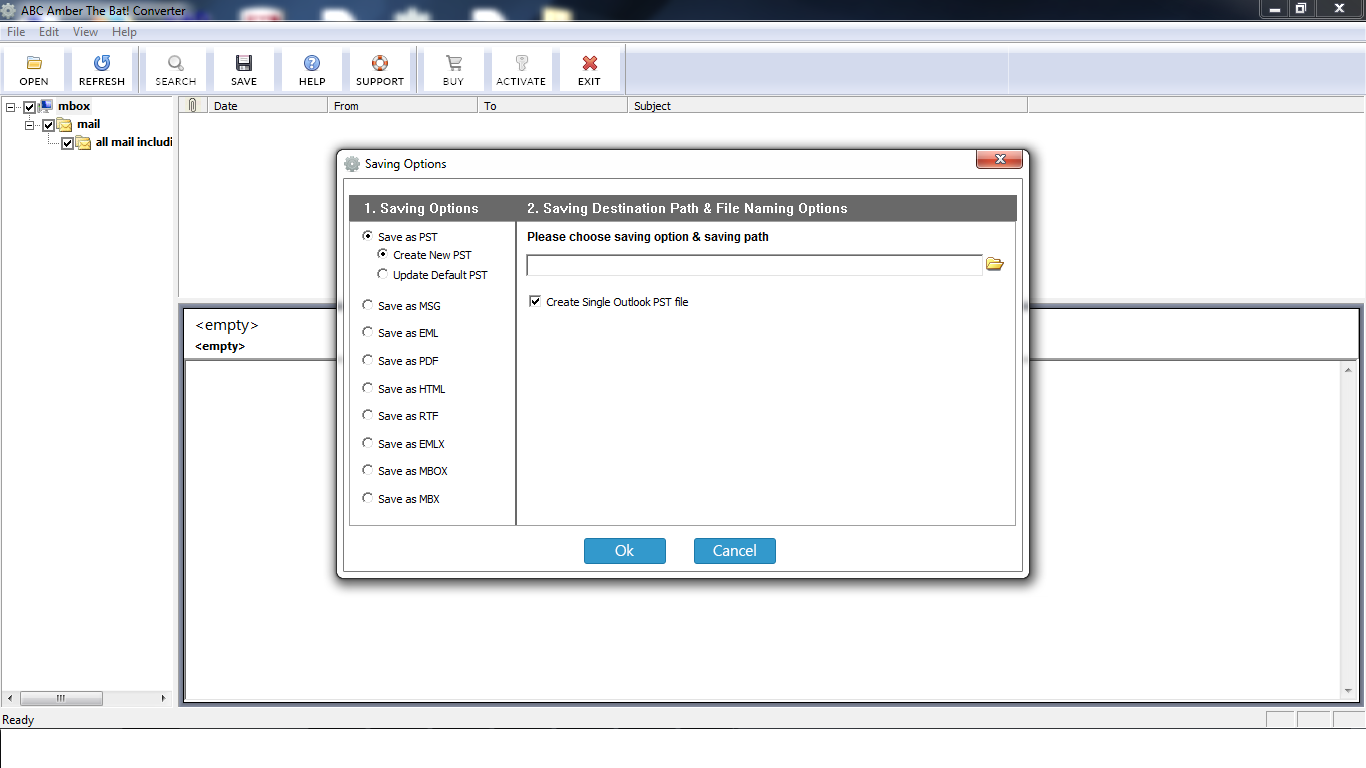
Task: Click the mail folder icon in tree
Action: [65, 125]
